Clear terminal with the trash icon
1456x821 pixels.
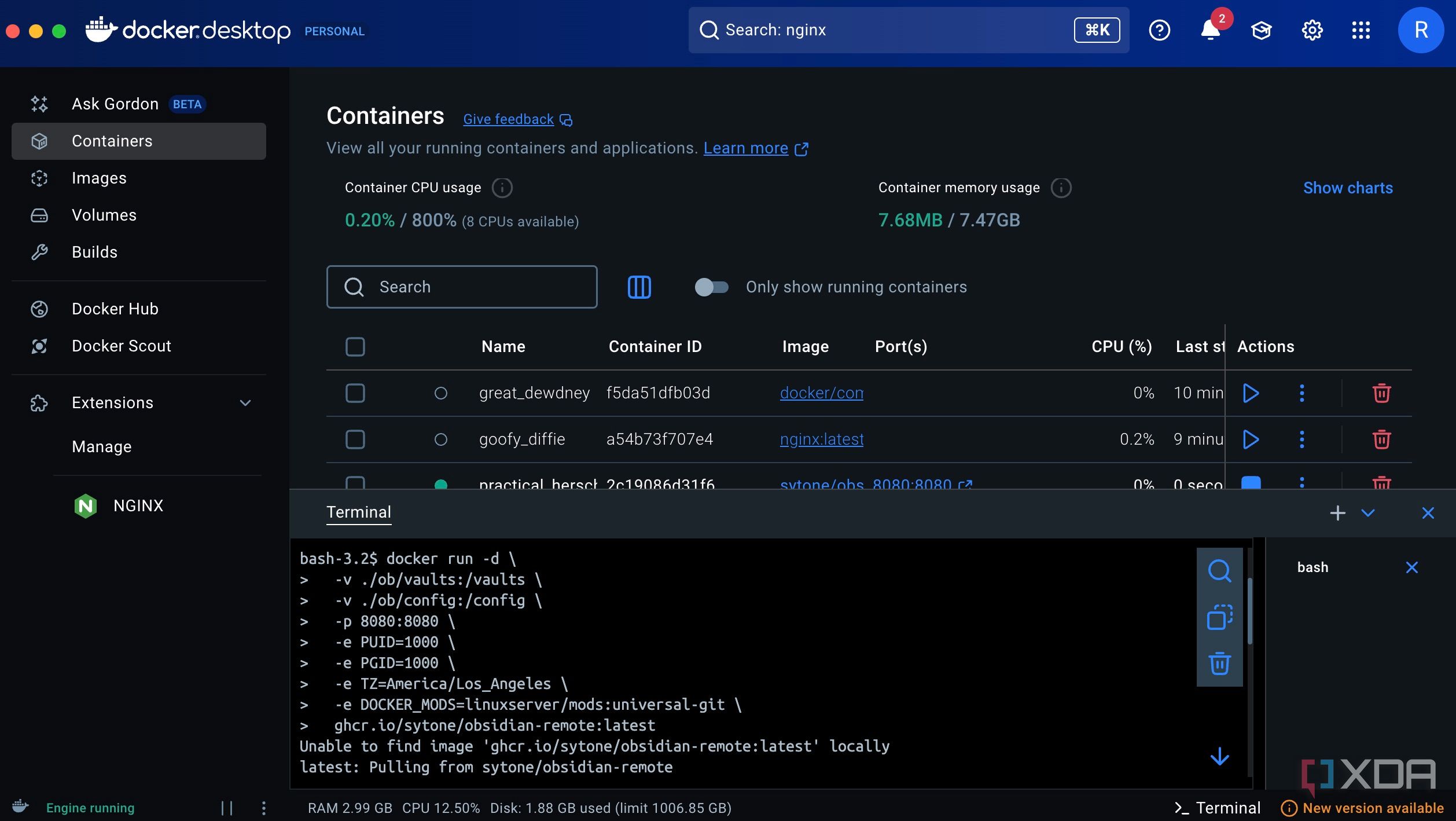click(x=1219, y=664)
